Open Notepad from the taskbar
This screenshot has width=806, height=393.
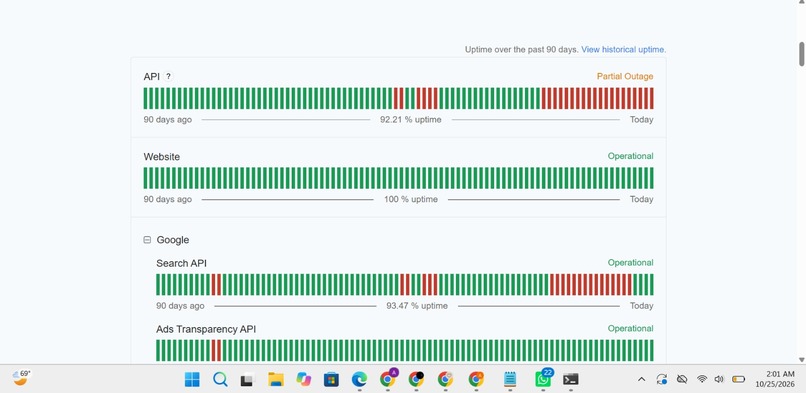pyautogui.click(x=510, y=379)
